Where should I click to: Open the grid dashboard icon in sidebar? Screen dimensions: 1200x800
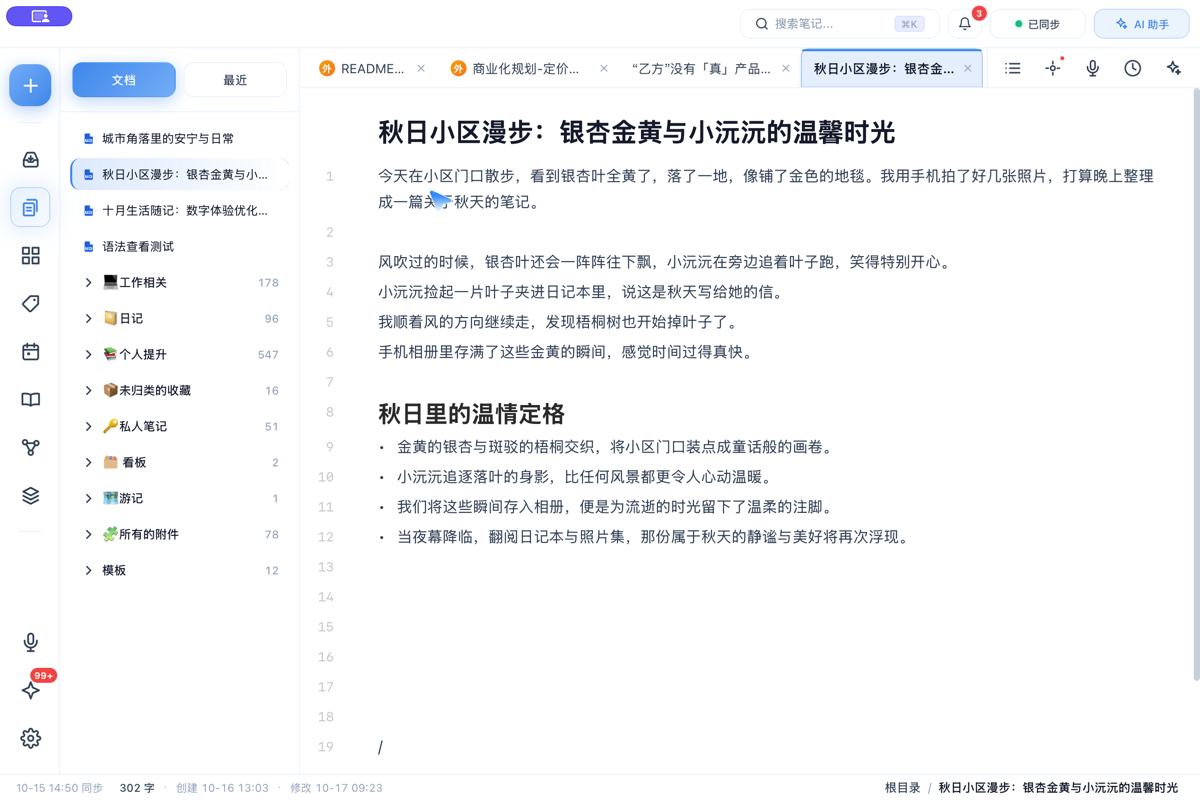30,256
